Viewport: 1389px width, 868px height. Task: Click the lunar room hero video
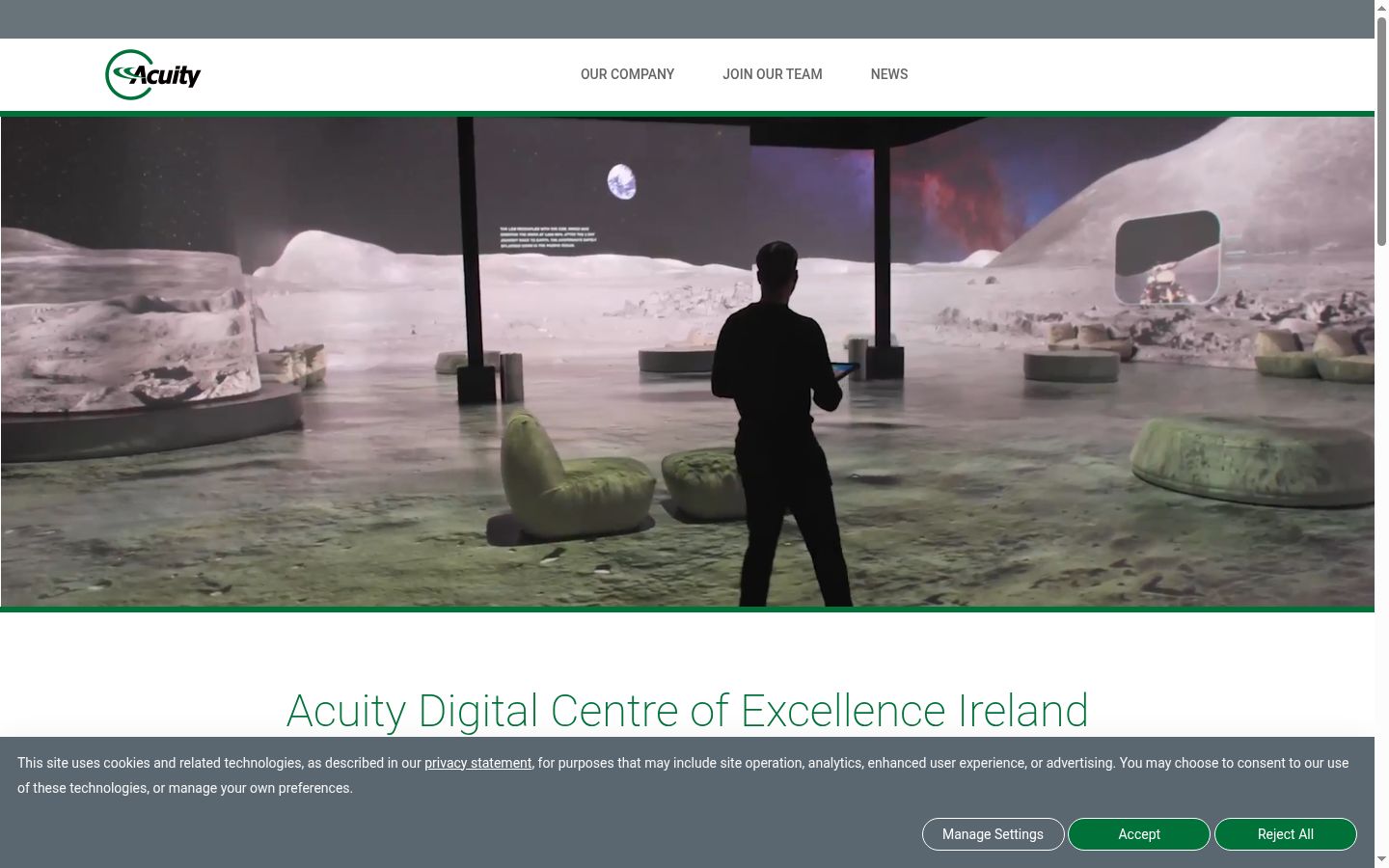click(x=688, y=362)
